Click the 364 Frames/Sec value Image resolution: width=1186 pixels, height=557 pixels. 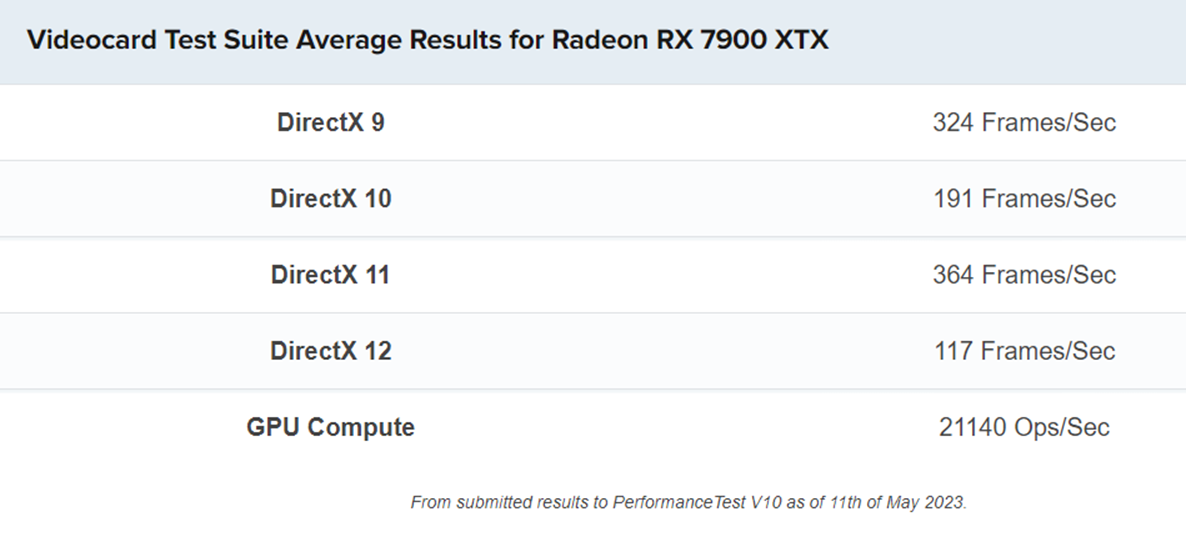pyautogui.click(x=1024, y=274)
